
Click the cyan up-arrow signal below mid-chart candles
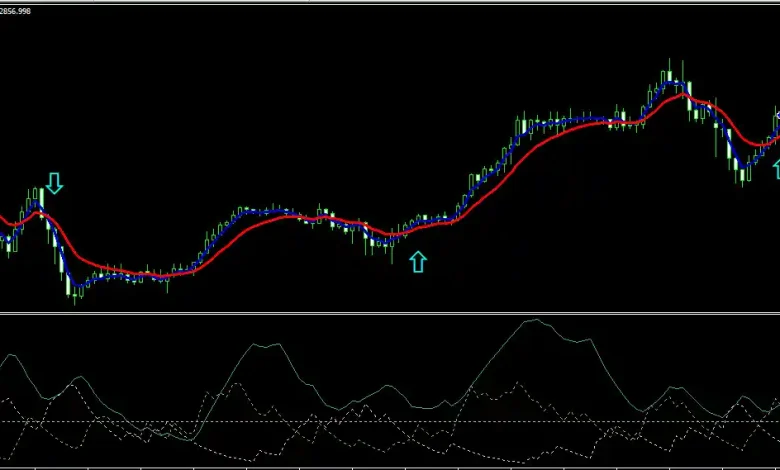(418, 262)
